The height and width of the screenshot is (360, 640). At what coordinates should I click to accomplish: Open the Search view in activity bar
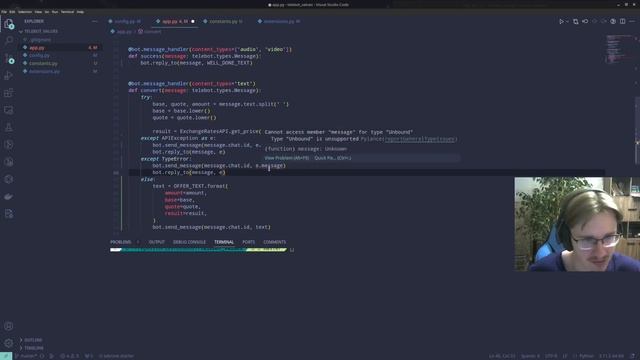tap(9, 40)
